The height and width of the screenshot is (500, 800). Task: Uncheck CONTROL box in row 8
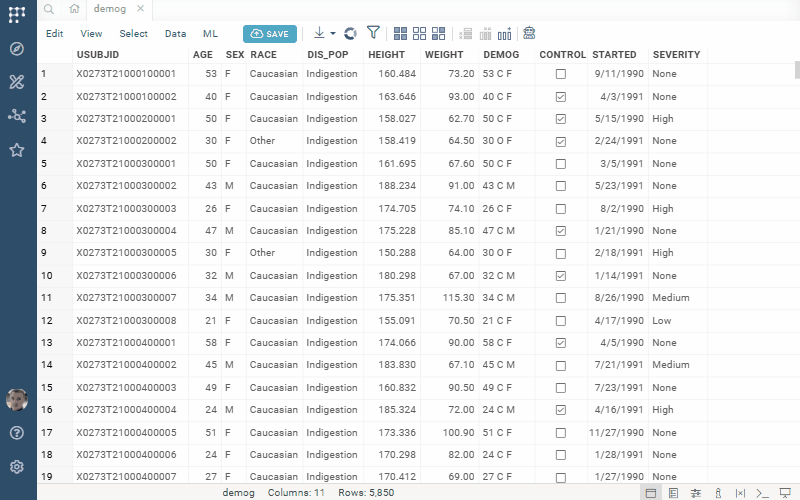pyautogui.click(x=561, y=231)
